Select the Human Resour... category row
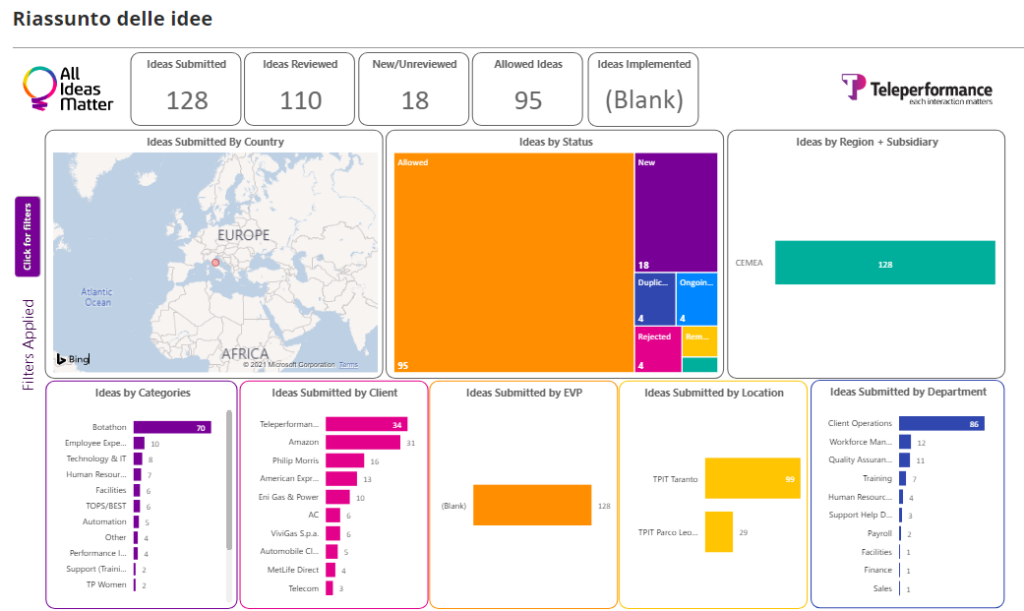The height and width of the screenshot is (611, 1024). coord(109,475)
